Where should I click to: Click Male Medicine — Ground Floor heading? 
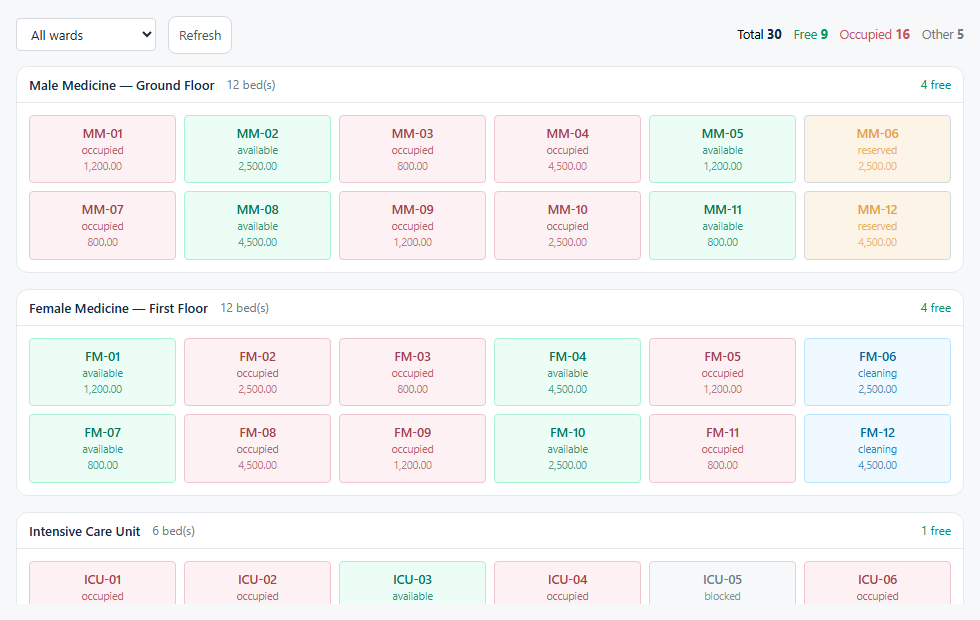[x=122, y=85]
